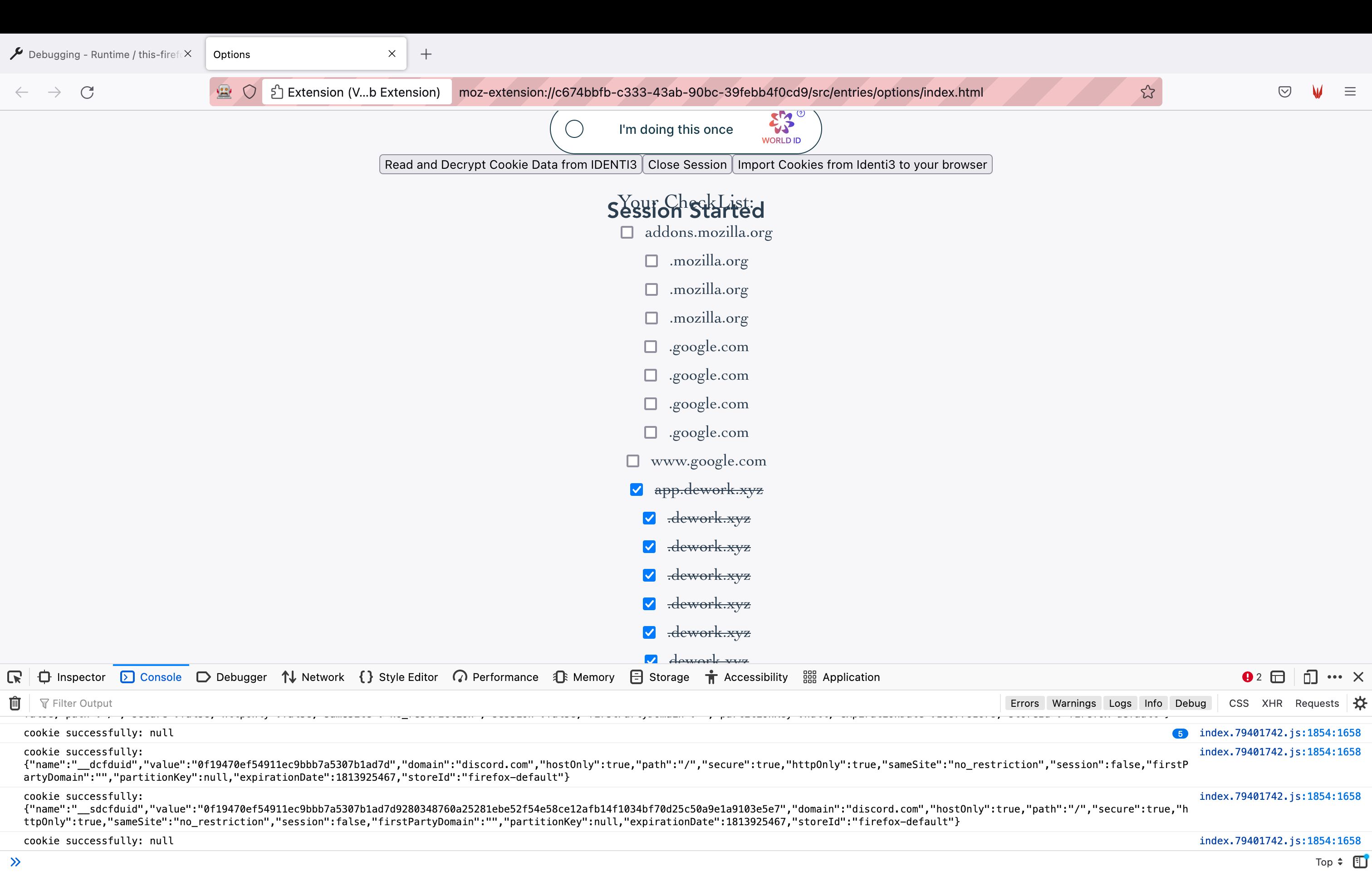
Task: Switch to the Errors filter tab
Action: 1024,702
